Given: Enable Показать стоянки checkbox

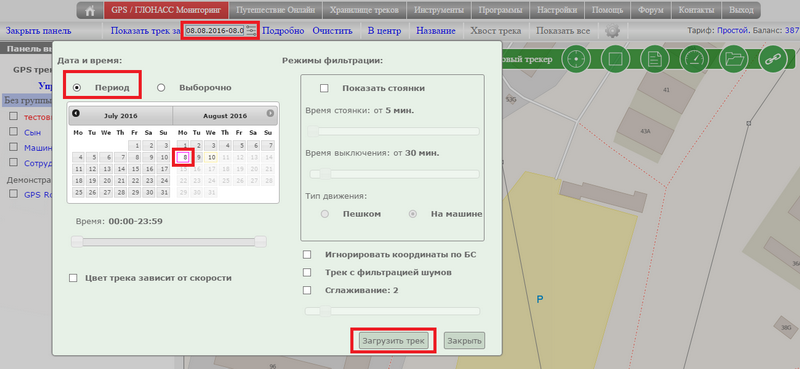Looking at the screenshot, I should 324,88.
